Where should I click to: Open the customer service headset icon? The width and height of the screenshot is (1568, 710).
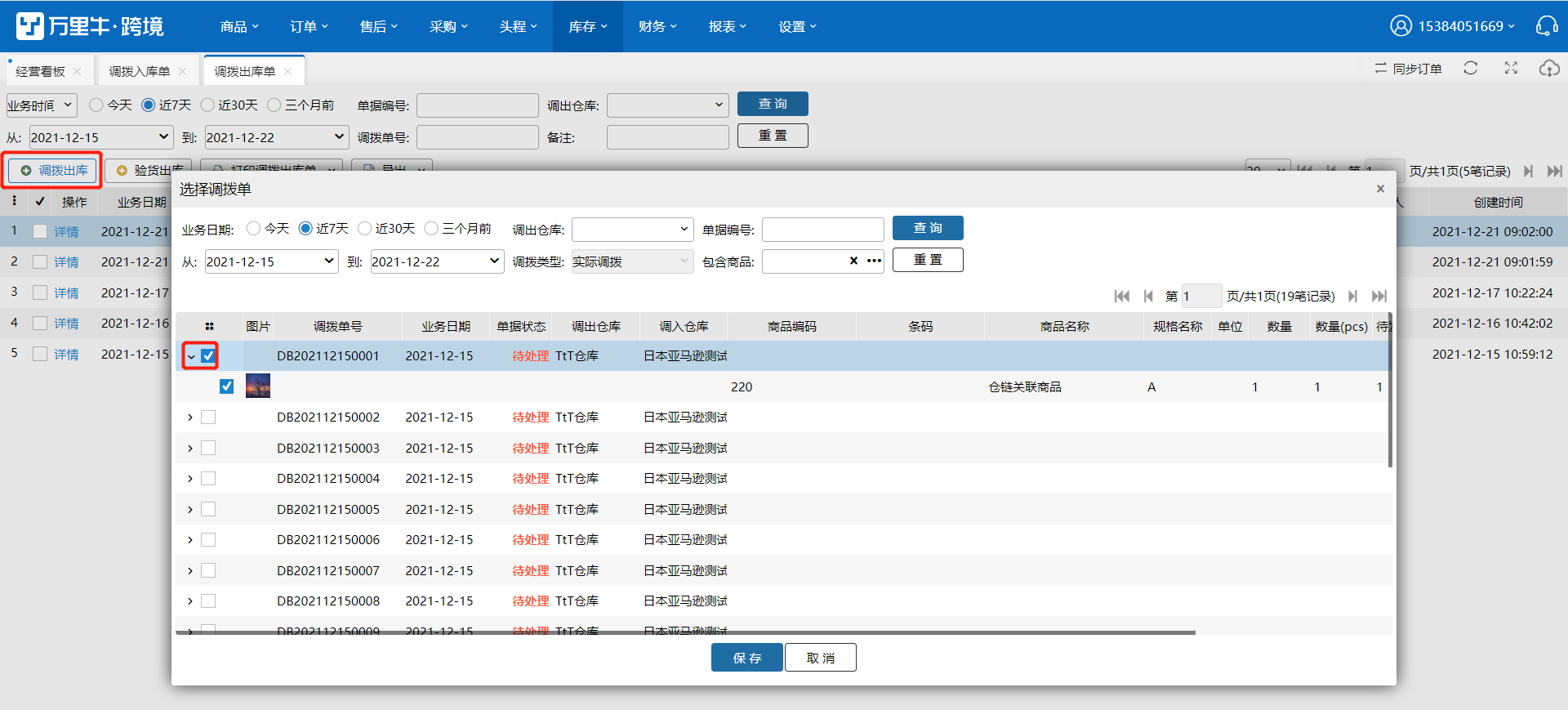point(1547,26)
